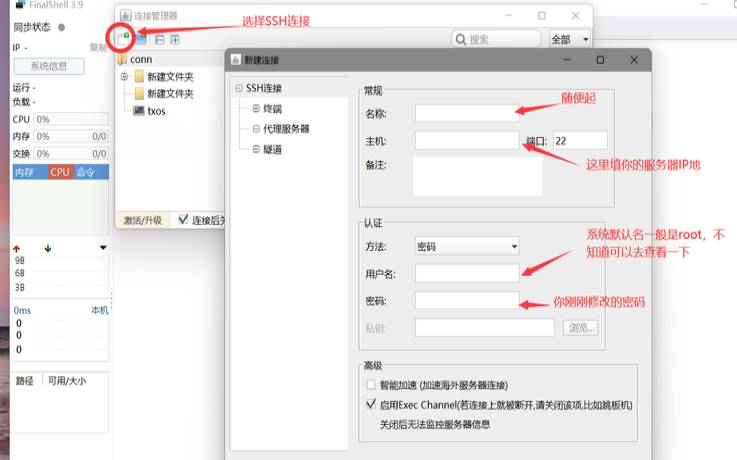737x460 pixels.
Task: Click the 密码 password field
Action: coord(467,301)
